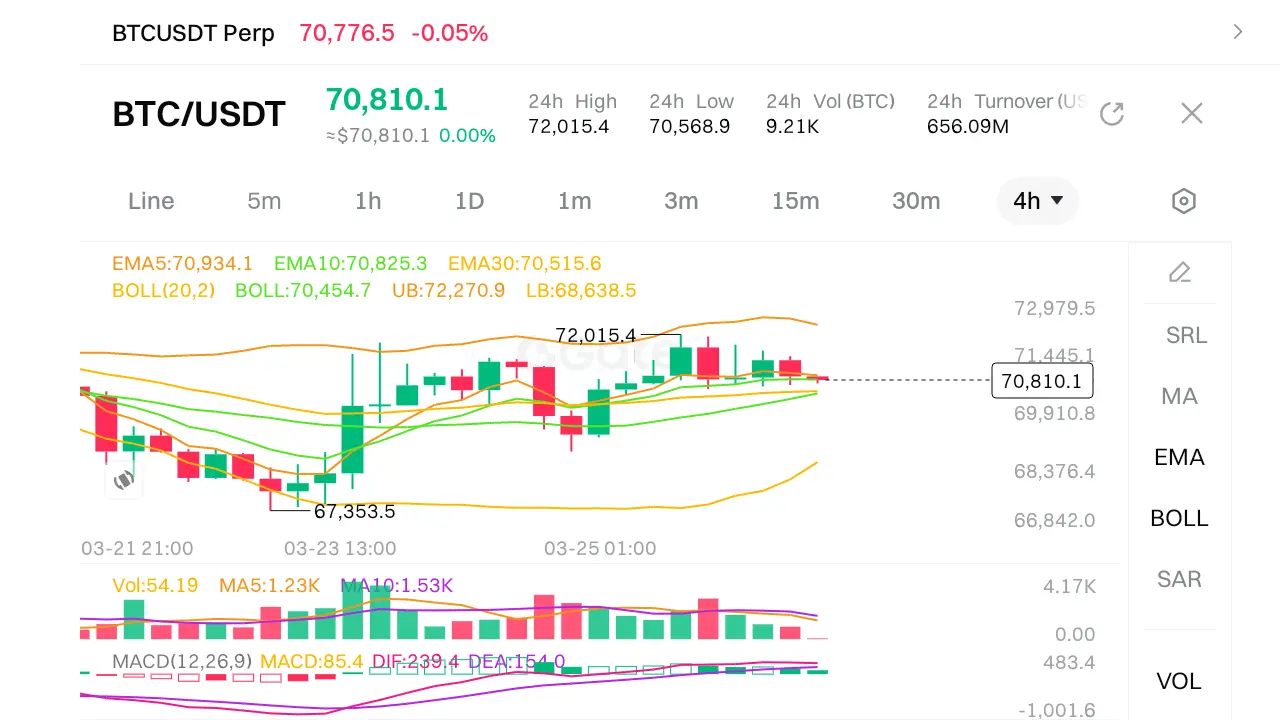Select the 1m timeframe
The width and height of the screenshot is (1280, 720).
tap(575, 201)
